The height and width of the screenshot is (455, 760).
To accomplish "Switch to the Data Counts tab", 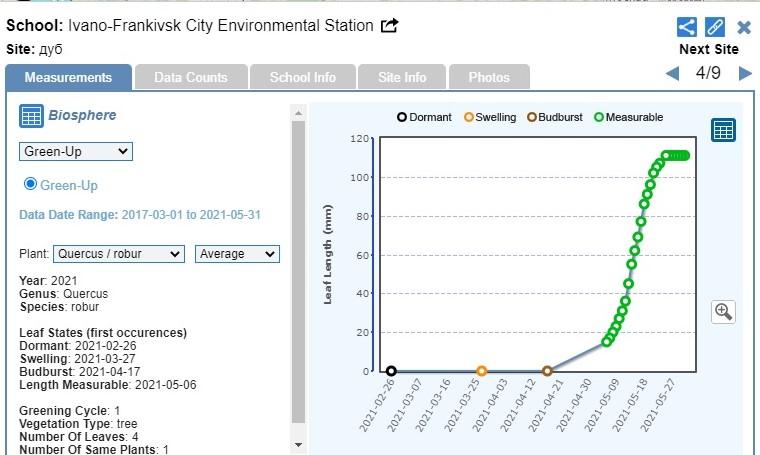I will coord(190,77).
